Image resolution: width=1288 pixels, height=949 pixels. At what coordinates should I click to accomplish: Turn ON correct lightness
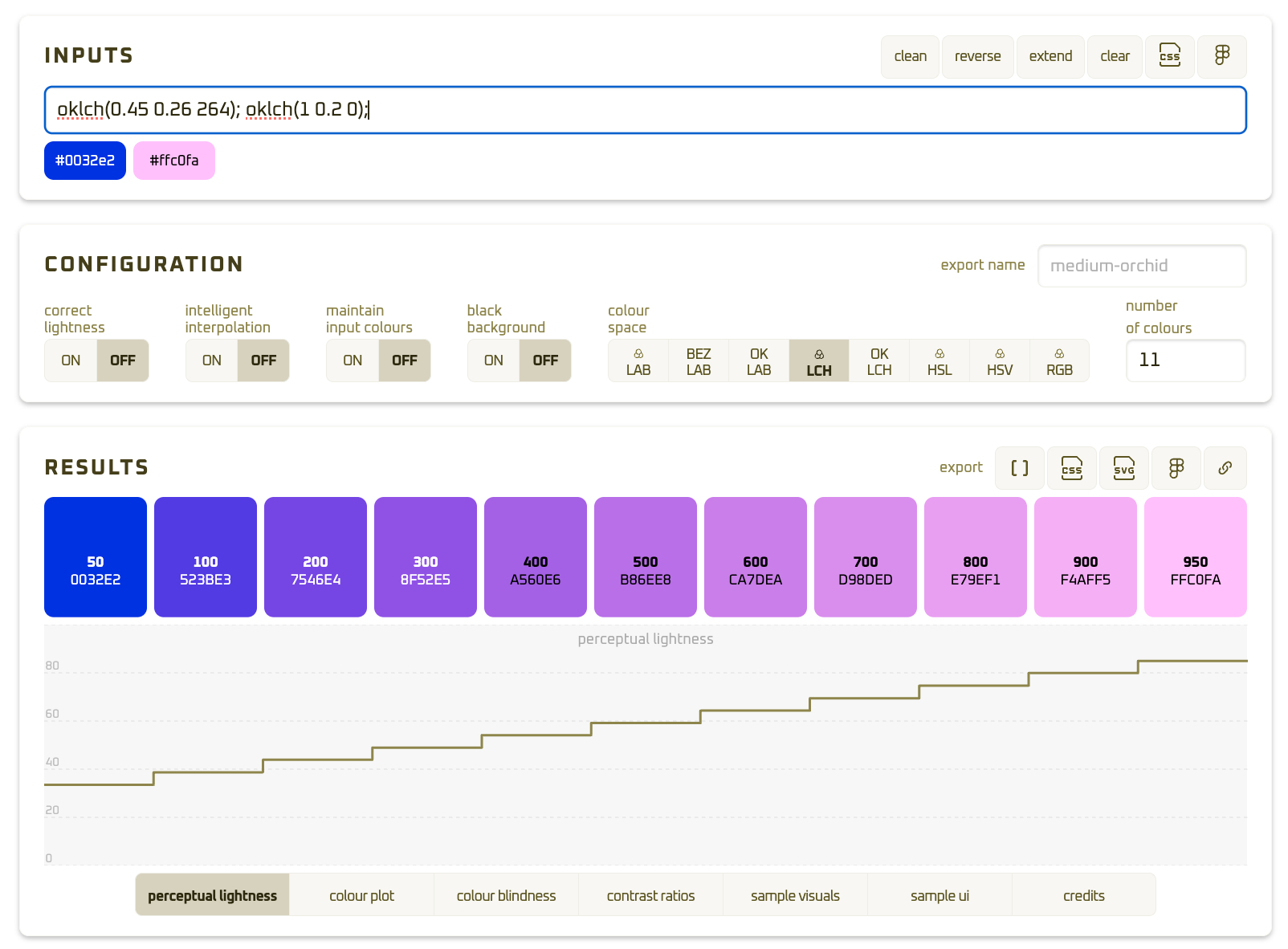point(71,360)
